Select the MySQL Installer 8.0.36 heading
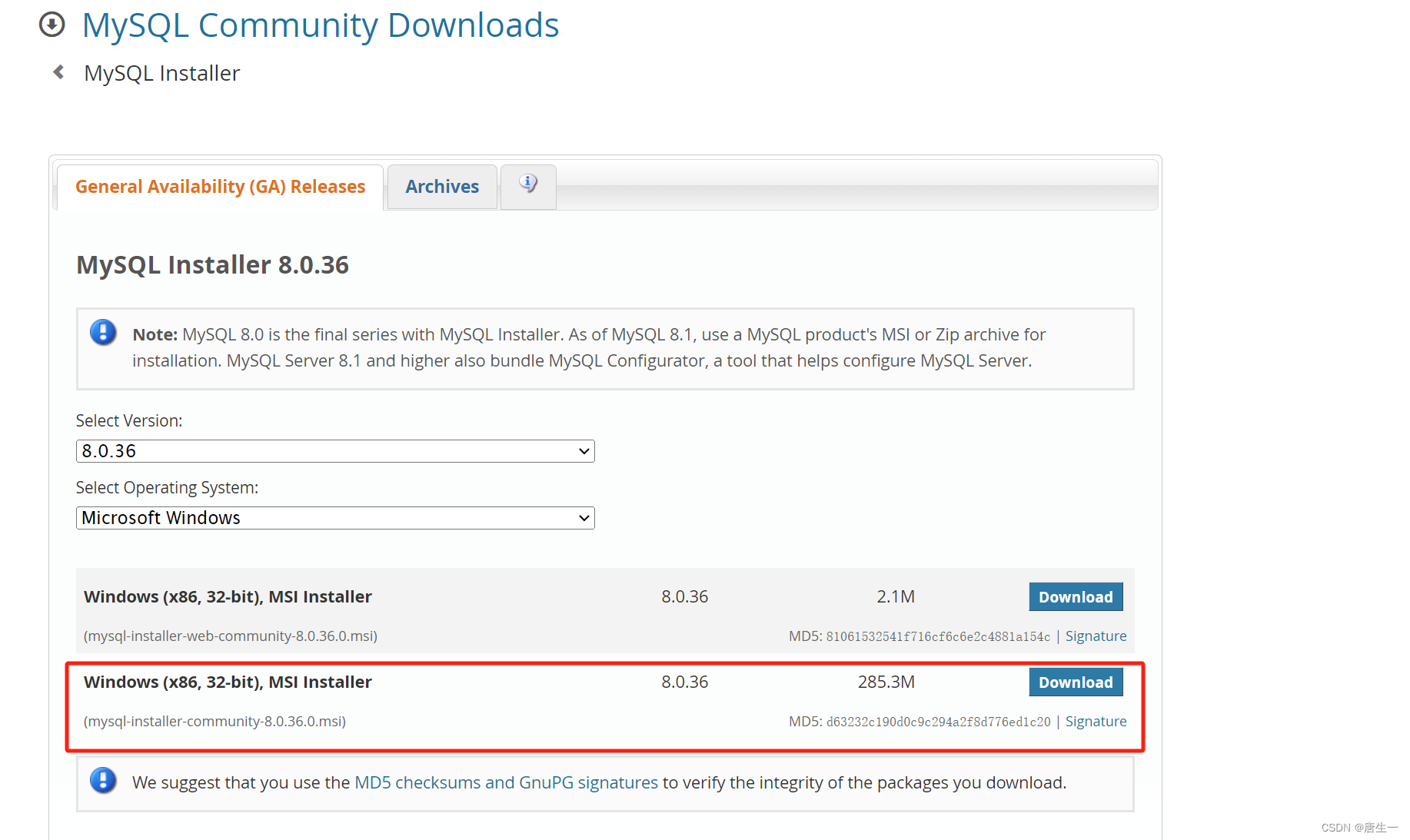 [213, 265]
